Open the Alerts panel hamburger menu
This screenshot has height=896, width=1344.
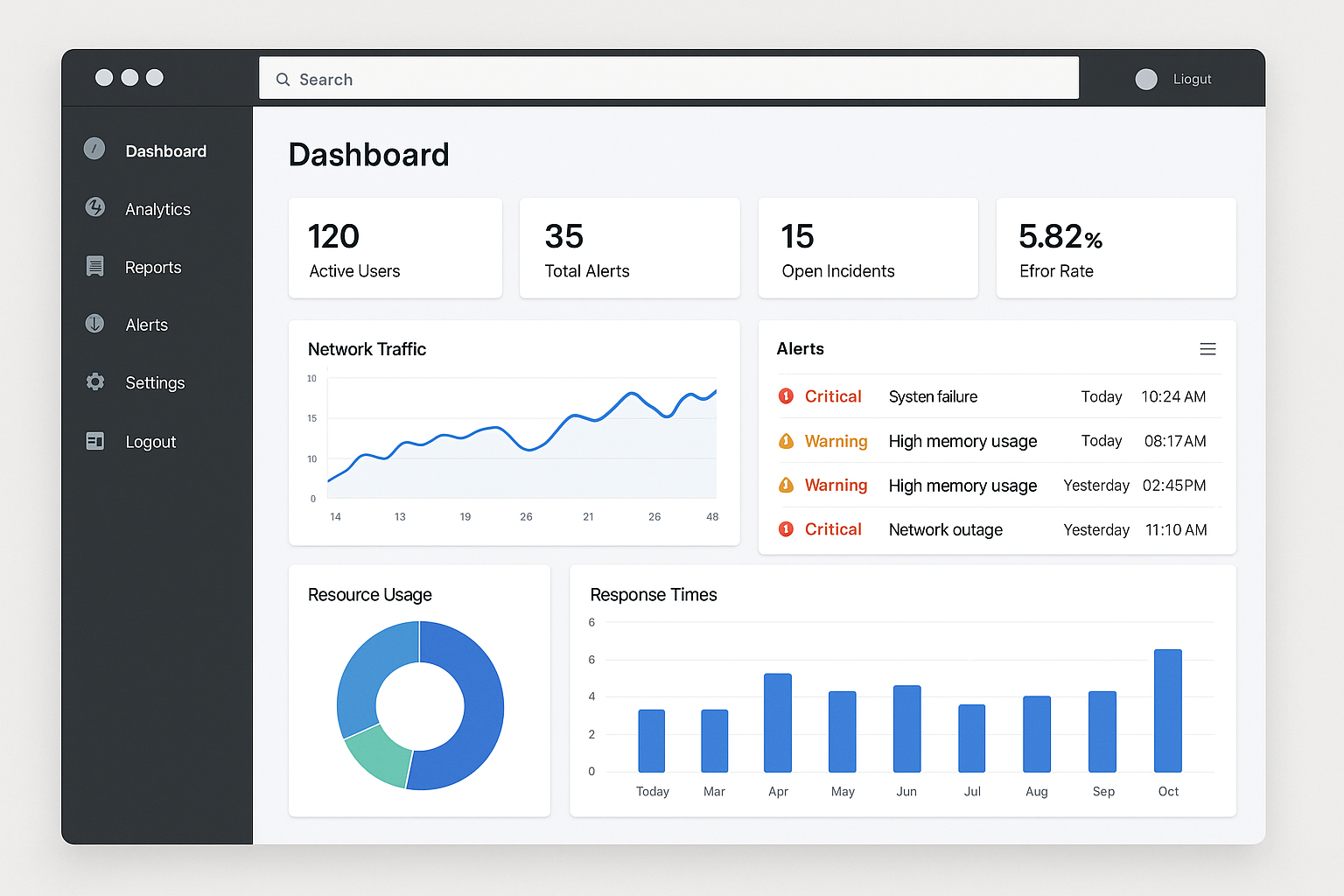tap(1207, 349)
